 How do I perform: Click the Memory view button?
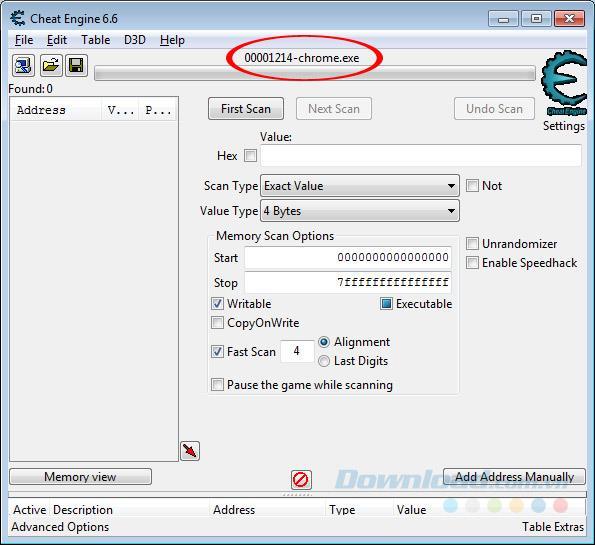pyautogui.click(x=80, y=477)
